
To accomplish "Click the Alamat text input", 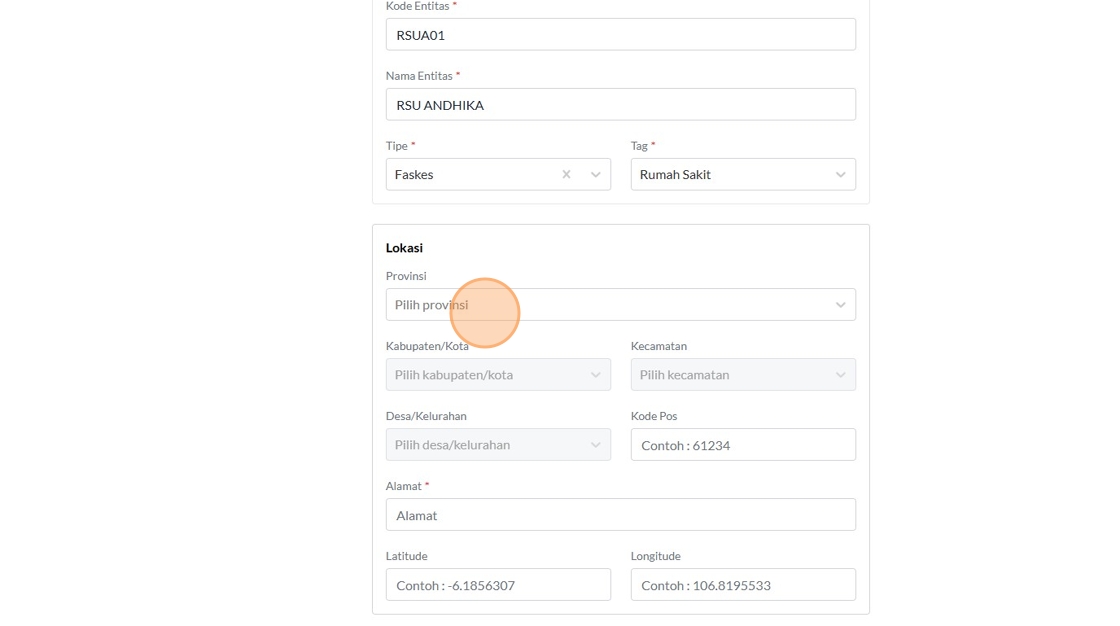I will pos(620,515).
